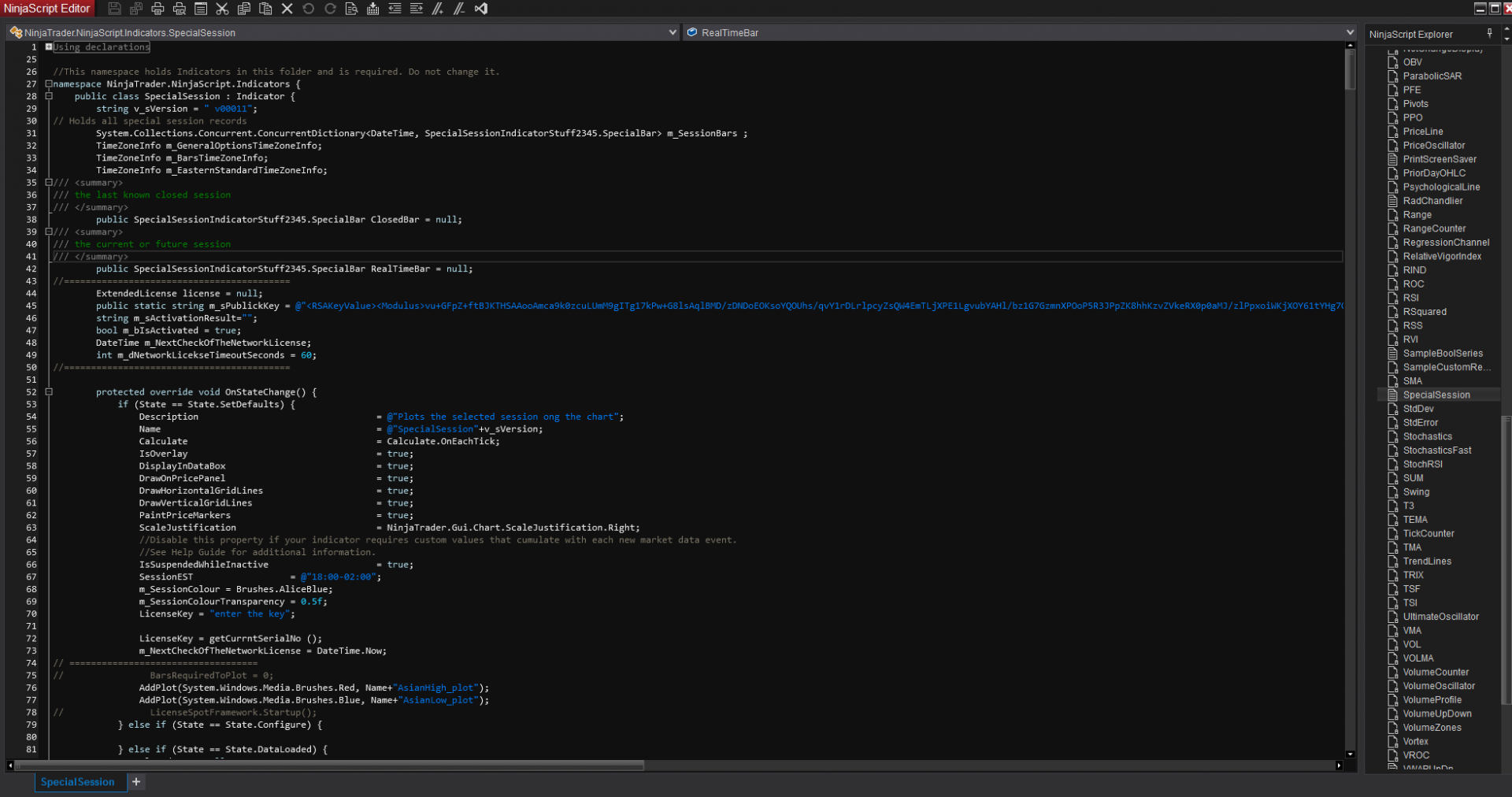Open the NinjaTrader.NinjaScript.Indicators.SpecialSession class dropdown
Image resolution: width=1512 pixels, height=797 pixels.
672,32
